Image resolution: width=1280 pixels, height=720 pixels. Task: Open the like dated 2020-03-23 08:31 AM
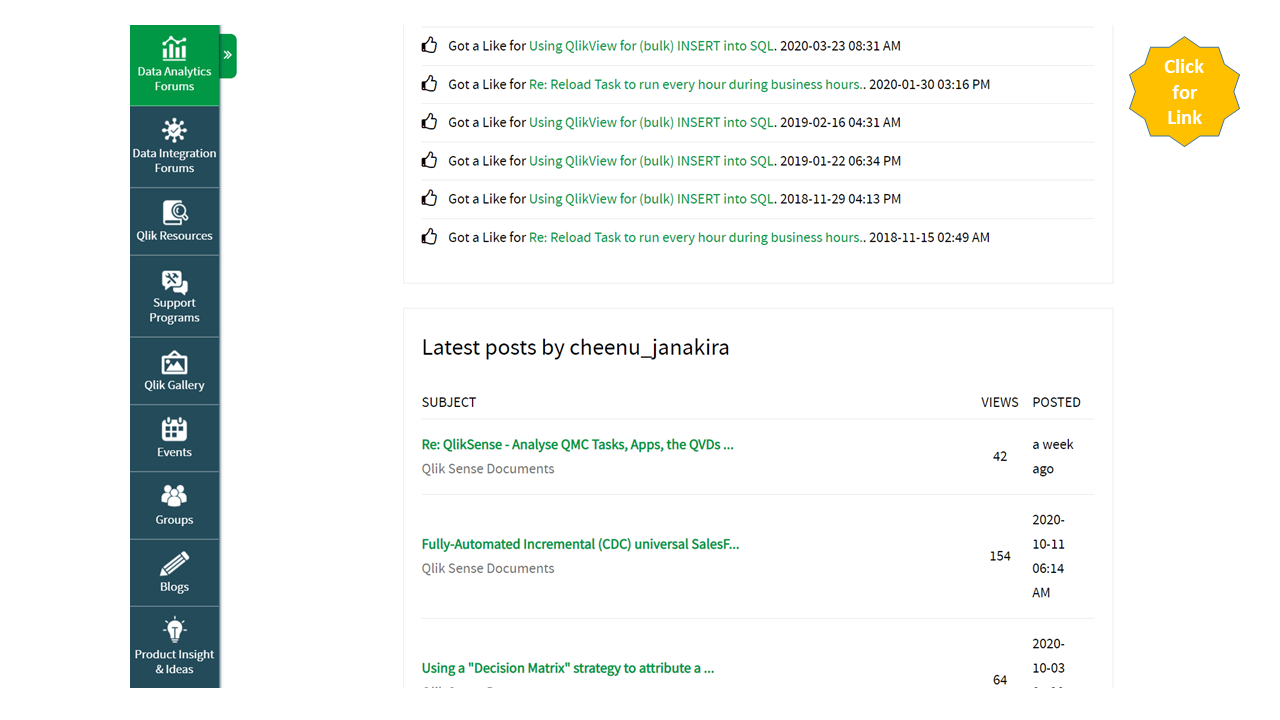tap(651, 46)
